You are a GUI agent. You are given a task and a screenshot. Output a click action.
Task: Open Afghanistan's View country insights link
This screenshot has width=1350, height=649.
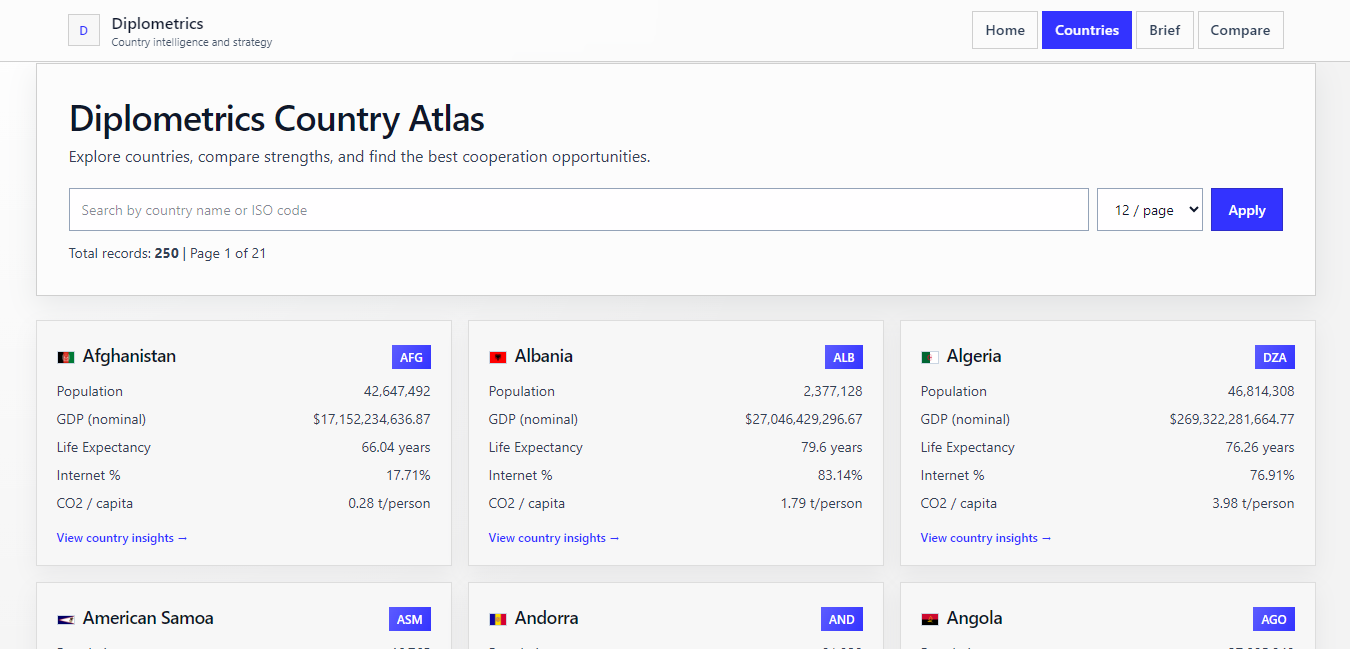(x=122, y=538)
